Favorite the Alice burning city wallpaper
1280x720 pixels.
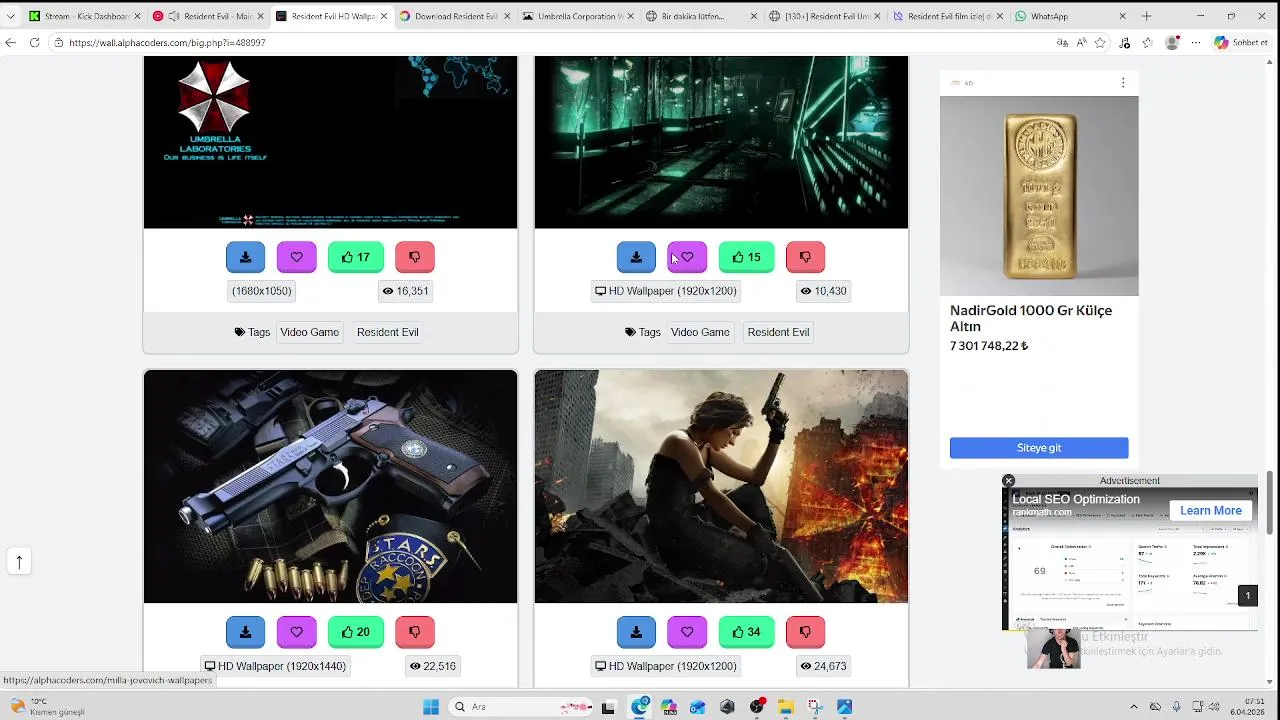point(687,632)
